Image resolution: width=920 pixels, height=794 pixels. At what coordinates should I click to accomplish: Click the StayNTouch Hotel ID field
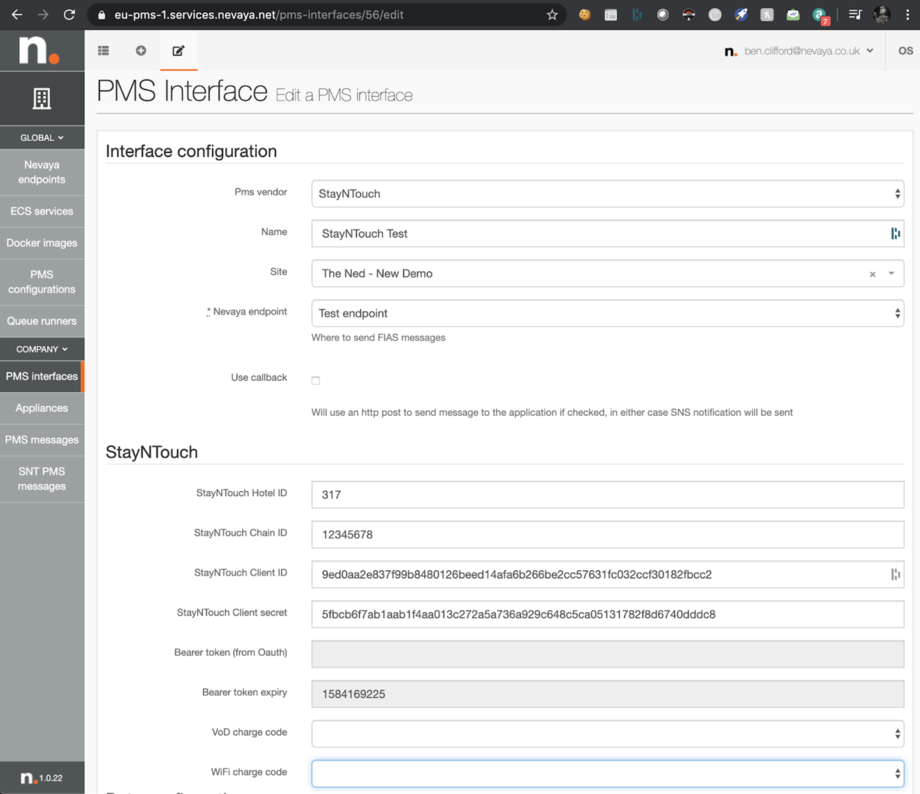[607, 495]
